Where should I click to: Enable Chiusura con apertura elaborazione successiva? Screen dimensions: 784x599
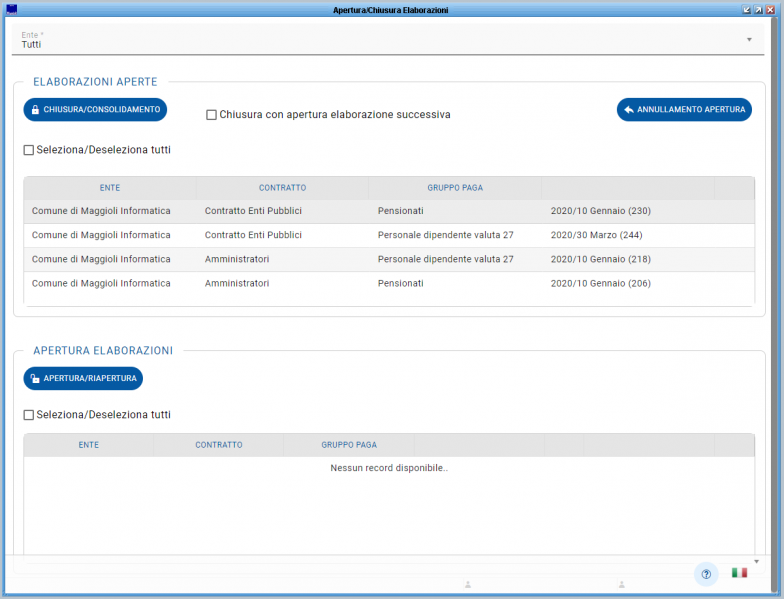211,115
